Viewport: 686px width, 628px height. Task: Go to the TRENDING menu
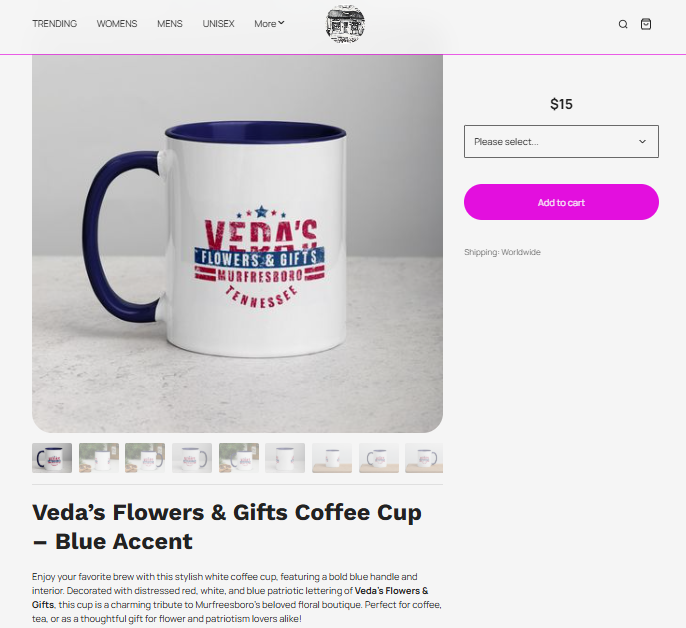pos(55,24)
